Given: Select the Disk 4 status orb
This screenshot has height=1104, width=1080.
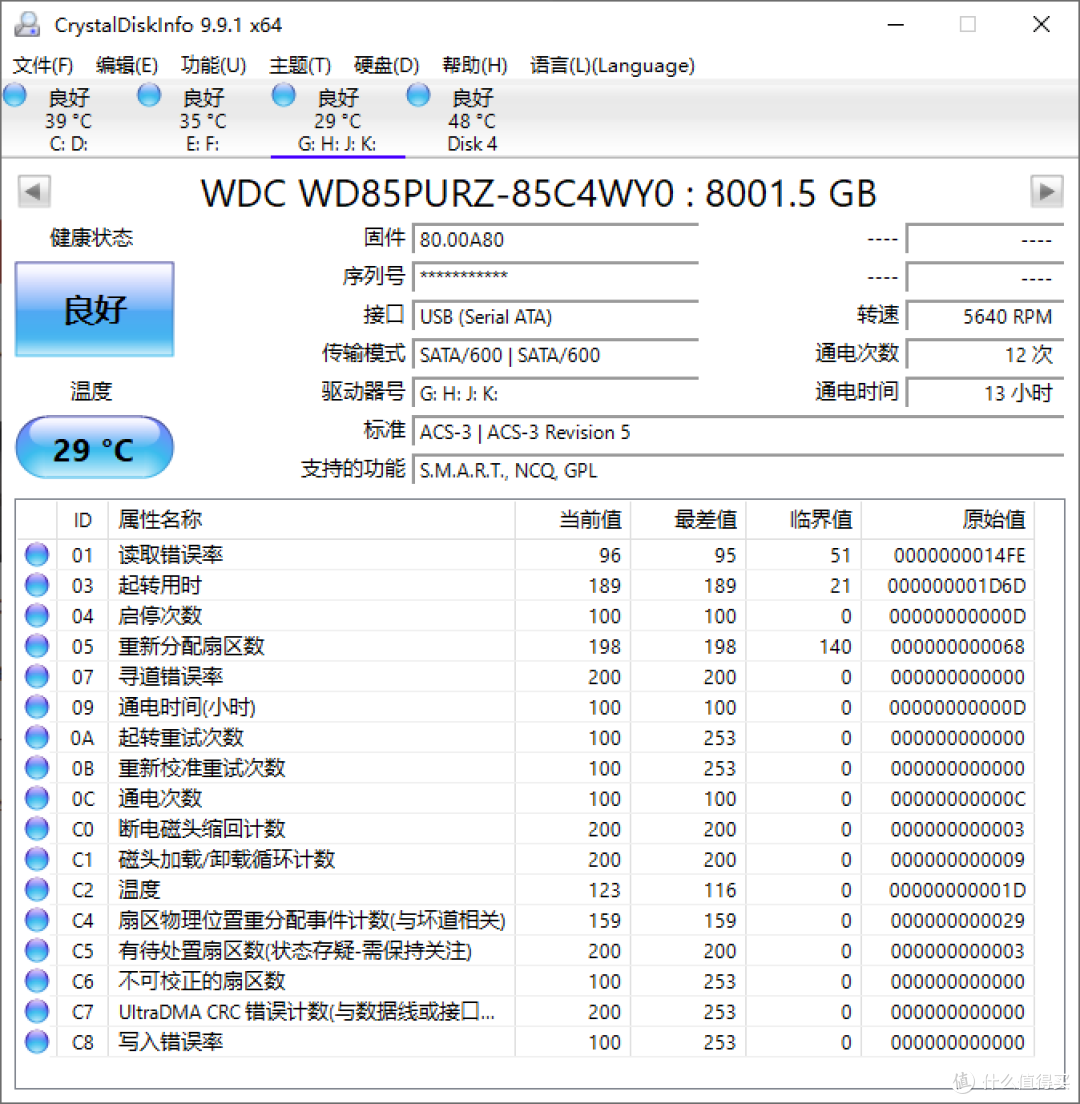Looking at the screenshot, I should [x=418, y=95].
